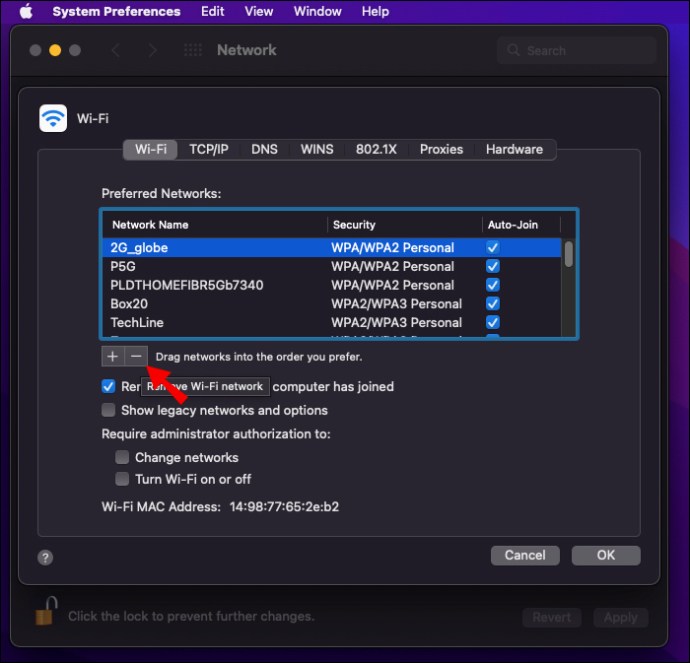Select the TechLine network row
690x663 pixels.
pos(332,322)
